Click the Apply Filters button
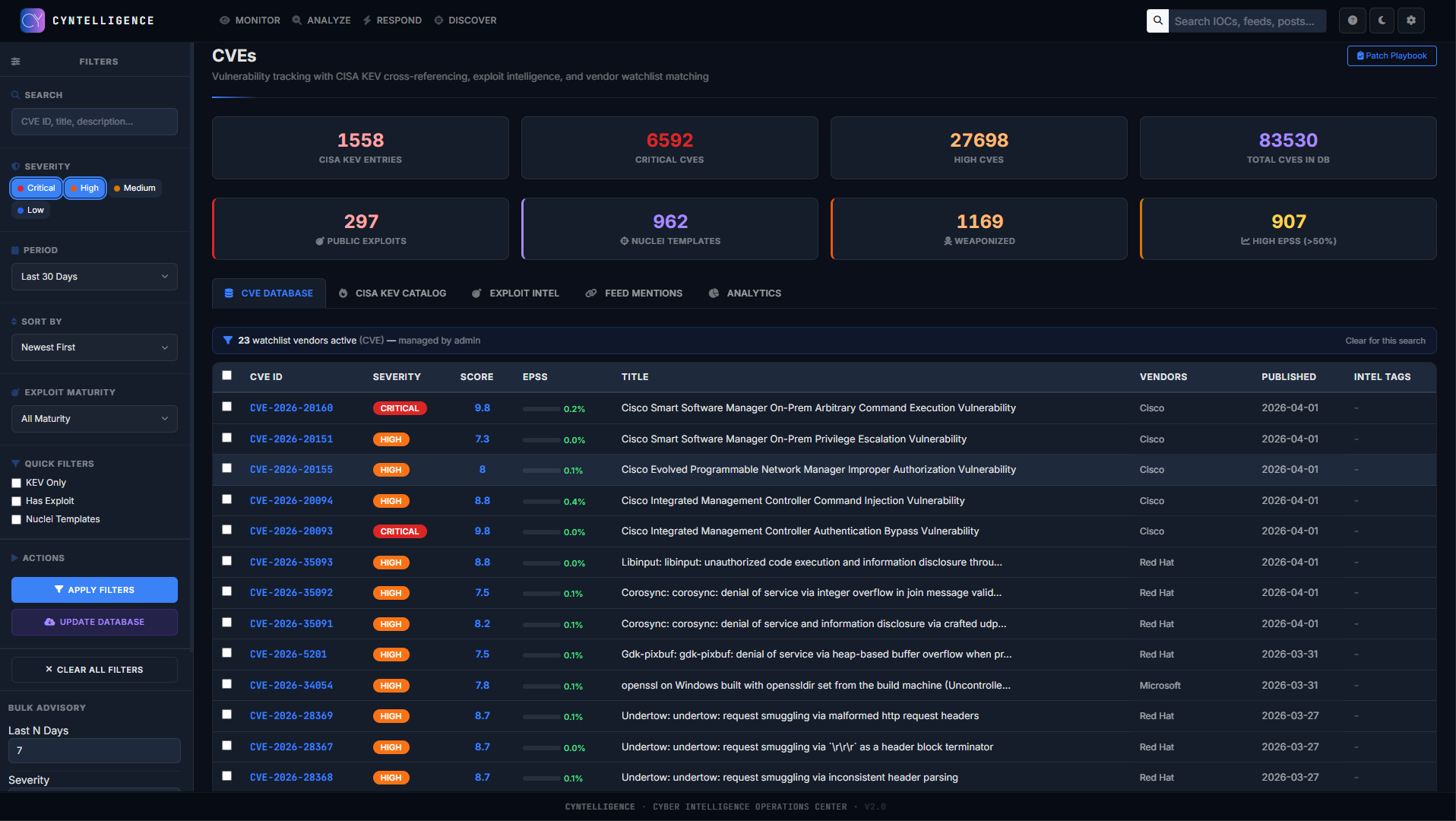Image resolution: width=1456 pixels, height=821 pixels. point(94,590)
